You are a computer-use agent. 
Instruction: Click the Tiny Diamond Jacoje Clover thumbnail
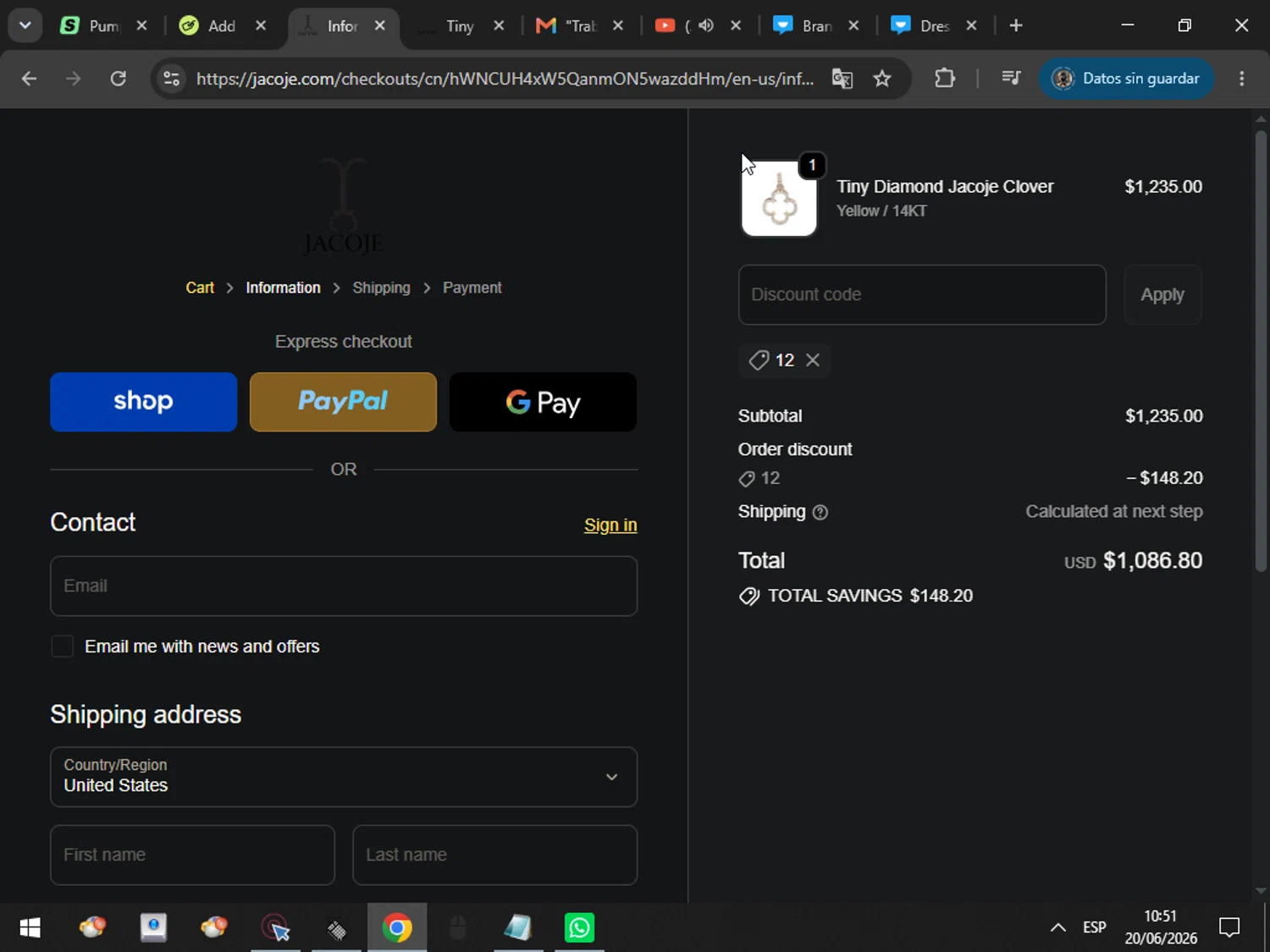[x=779, y=198]
